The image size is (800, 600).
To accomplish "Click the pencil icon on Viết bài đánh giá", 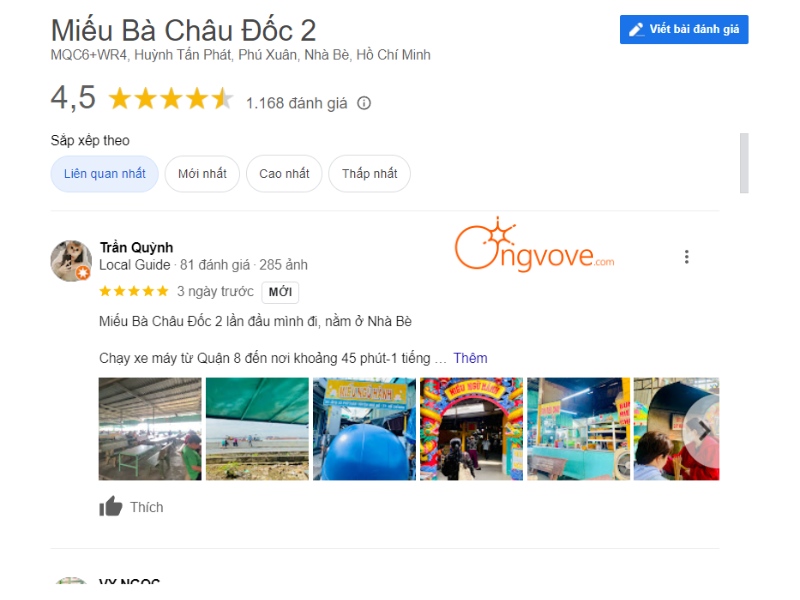I will 636,30.
